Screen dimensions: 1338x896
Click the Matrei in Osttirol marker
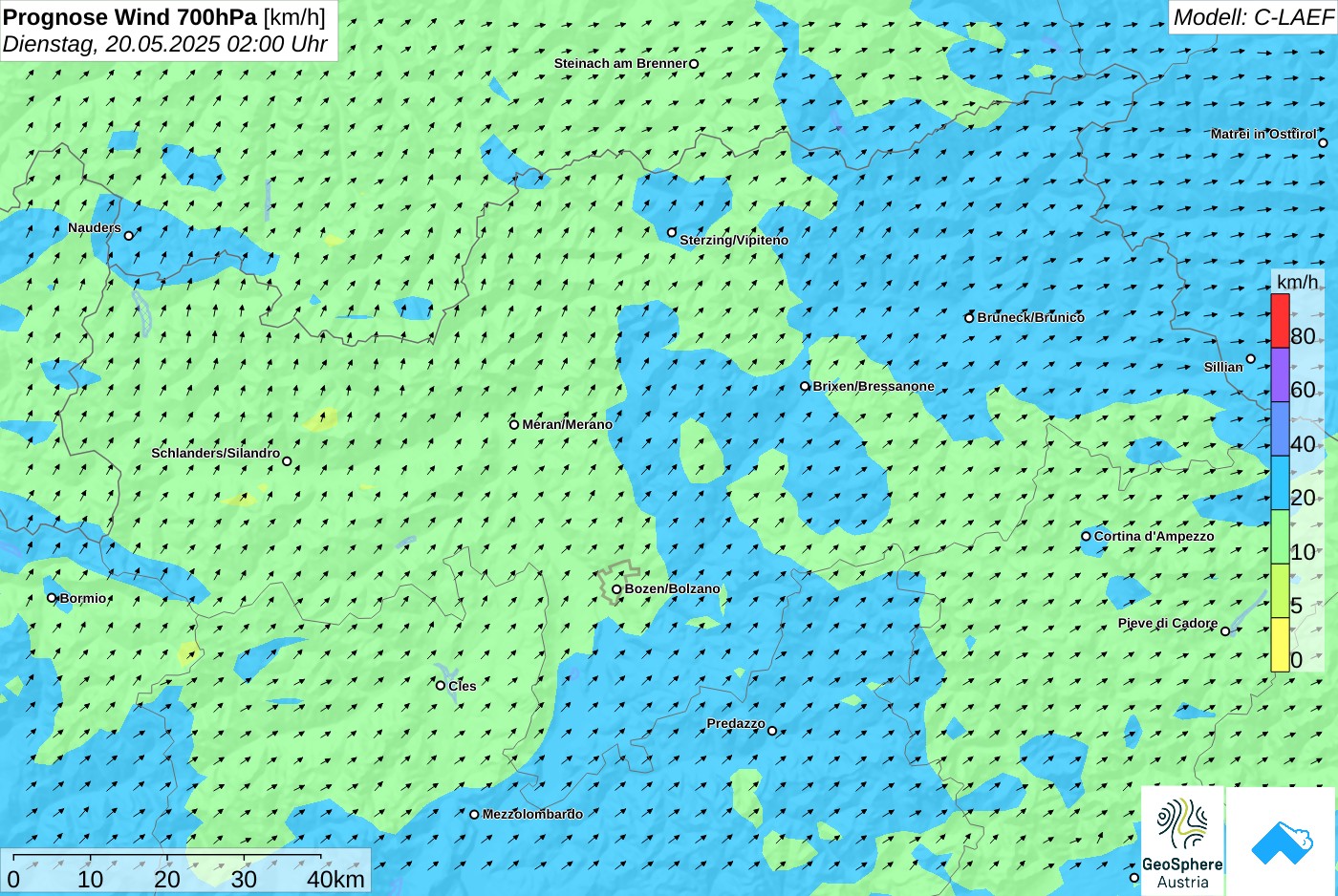tap(1323, 143)
